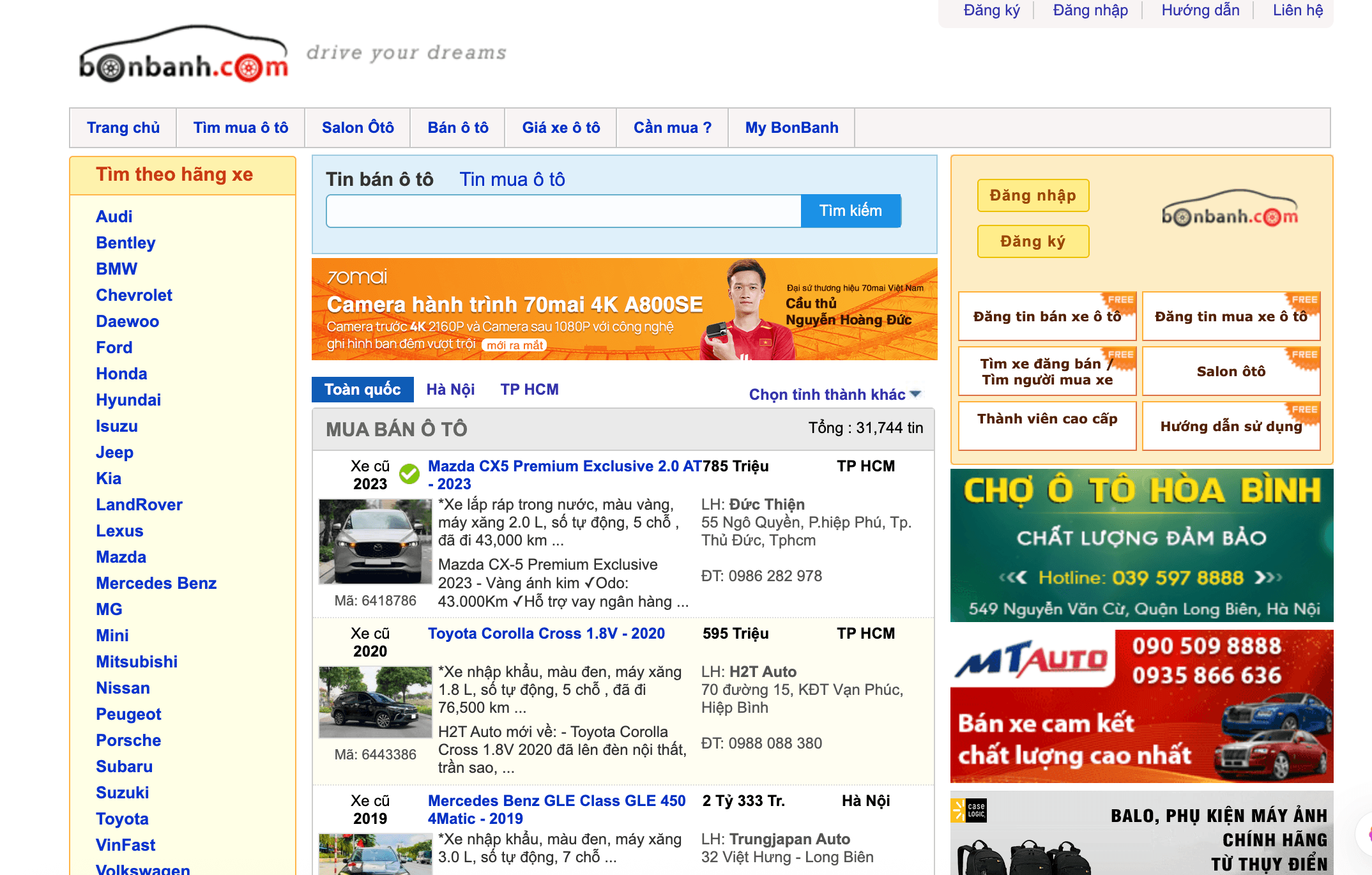
Task: Open Toyota Corolla Cross 1.8V listing title
Action: tap(546, 634)
